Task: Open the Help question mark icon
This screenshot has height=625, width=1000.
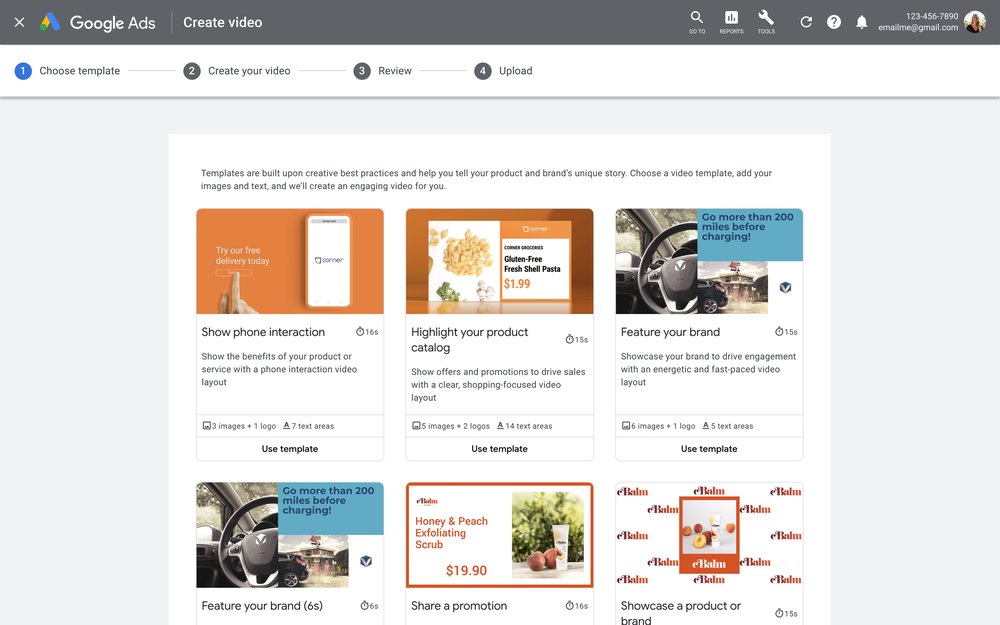Action: pyautogui.click(x=833, y=21)
